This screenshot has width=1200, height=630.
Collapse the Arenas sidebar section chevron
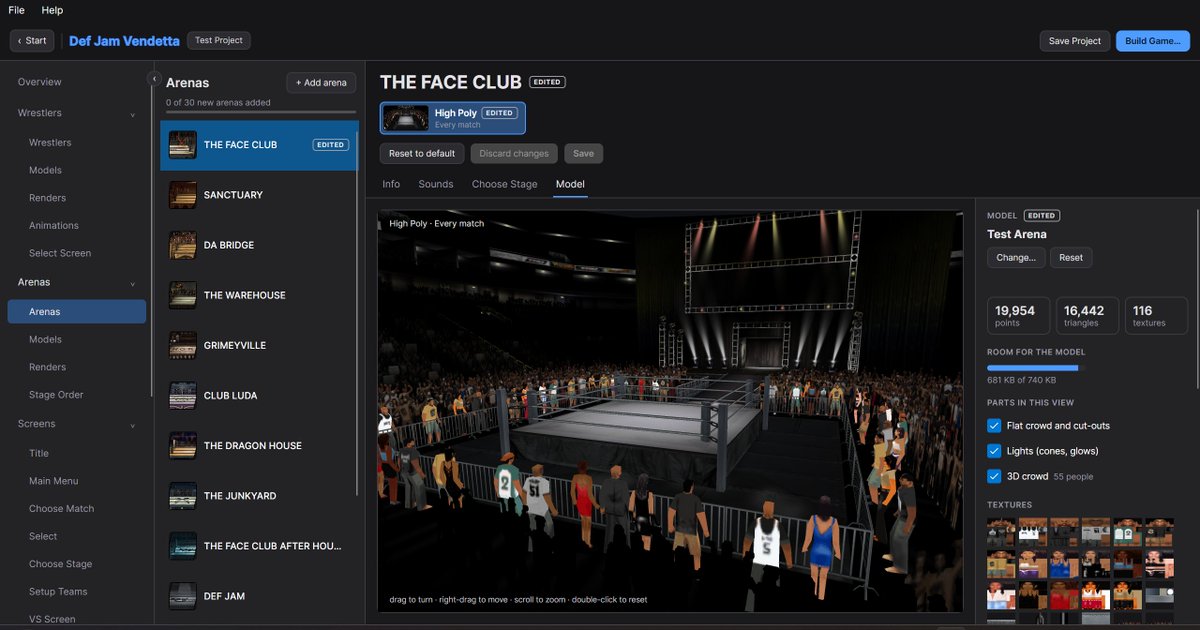132,283
